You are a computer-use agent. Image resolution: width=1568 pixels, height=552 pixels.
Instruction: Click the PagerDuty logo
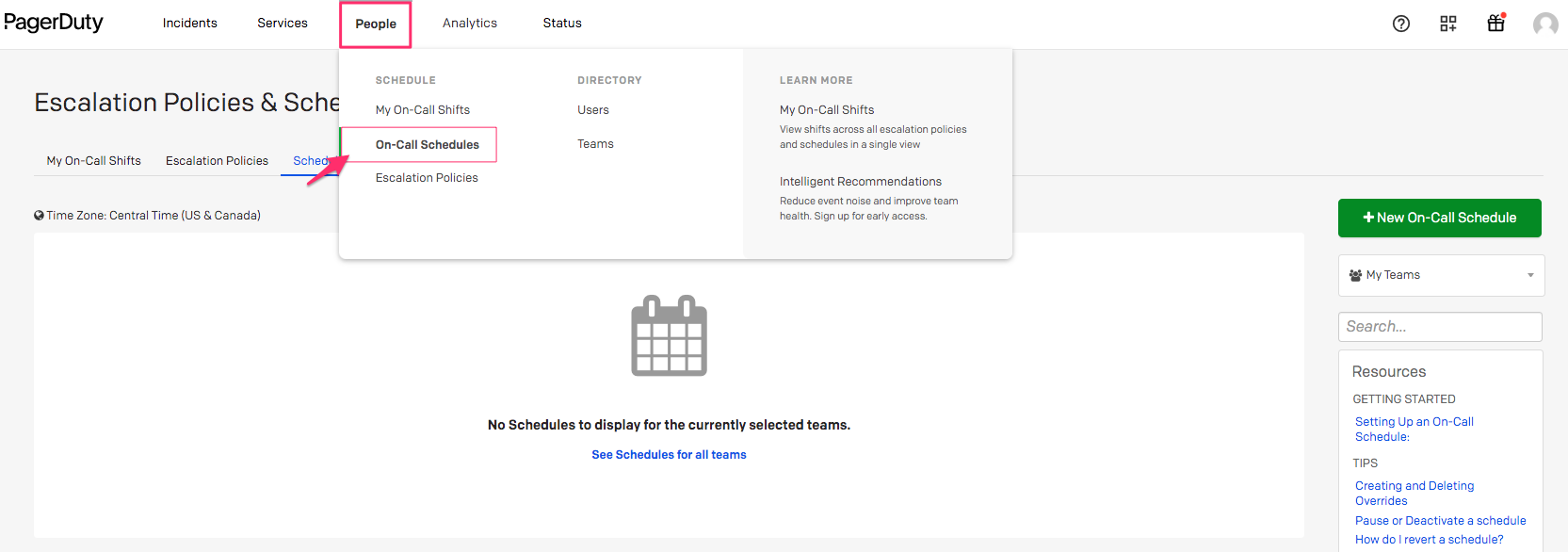coord(54,23)
